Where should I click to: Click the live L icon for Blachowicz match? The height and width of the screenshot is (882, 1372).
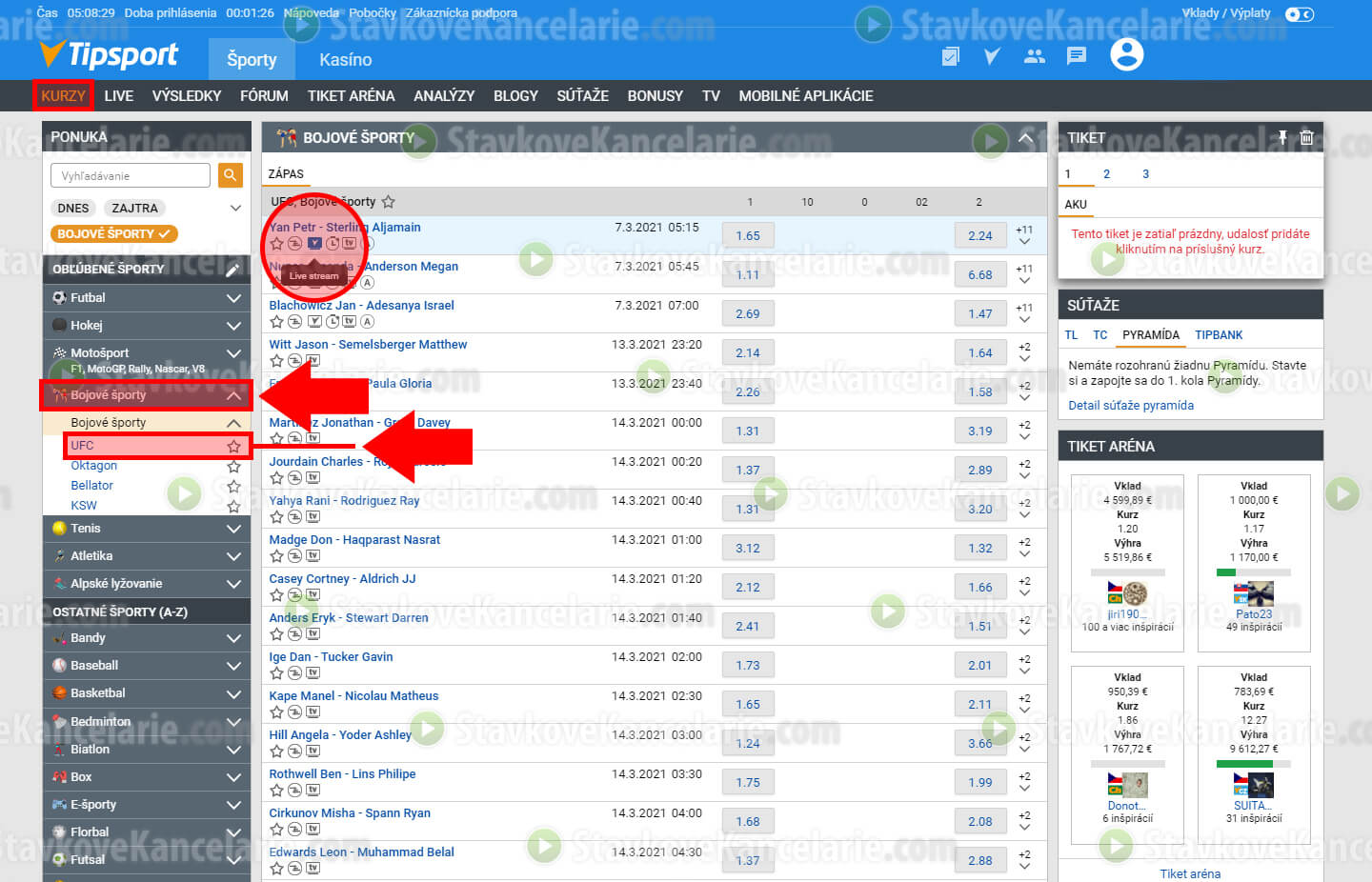point(333,321)
